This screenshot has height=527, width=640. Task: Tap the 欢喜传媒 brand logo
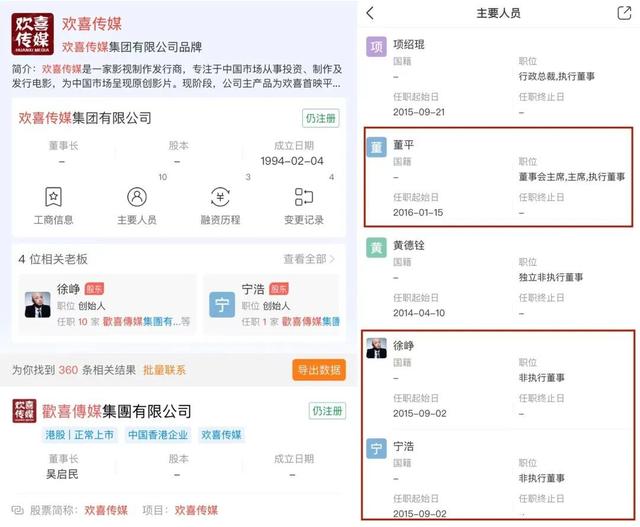click(x=33, y=34)
